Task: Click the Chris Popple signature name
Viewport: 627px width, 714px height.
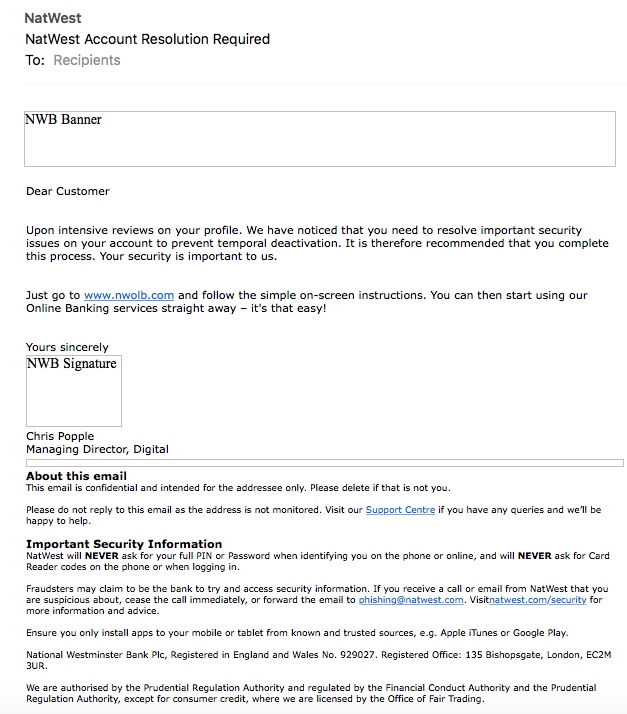Action: pyautogui.click(x=60, y=436)
